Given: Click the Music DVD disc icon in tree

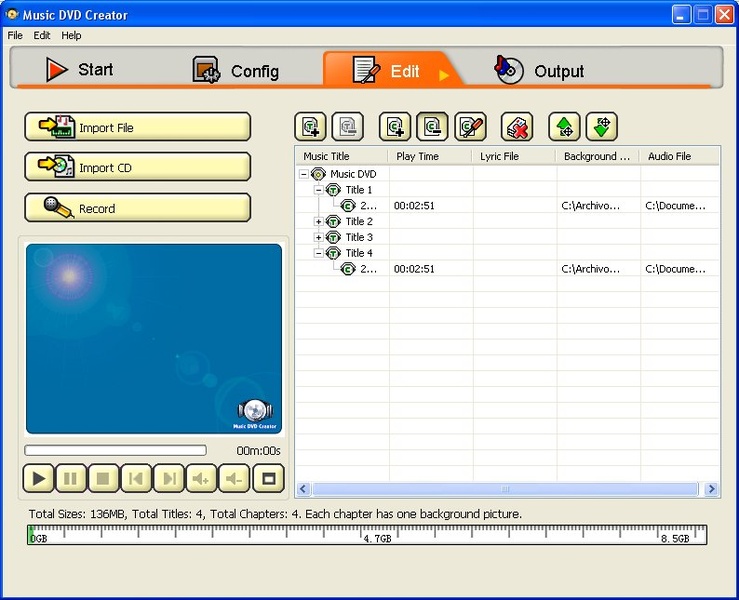Looking at the screenshot, I should (x=319, y=174).
